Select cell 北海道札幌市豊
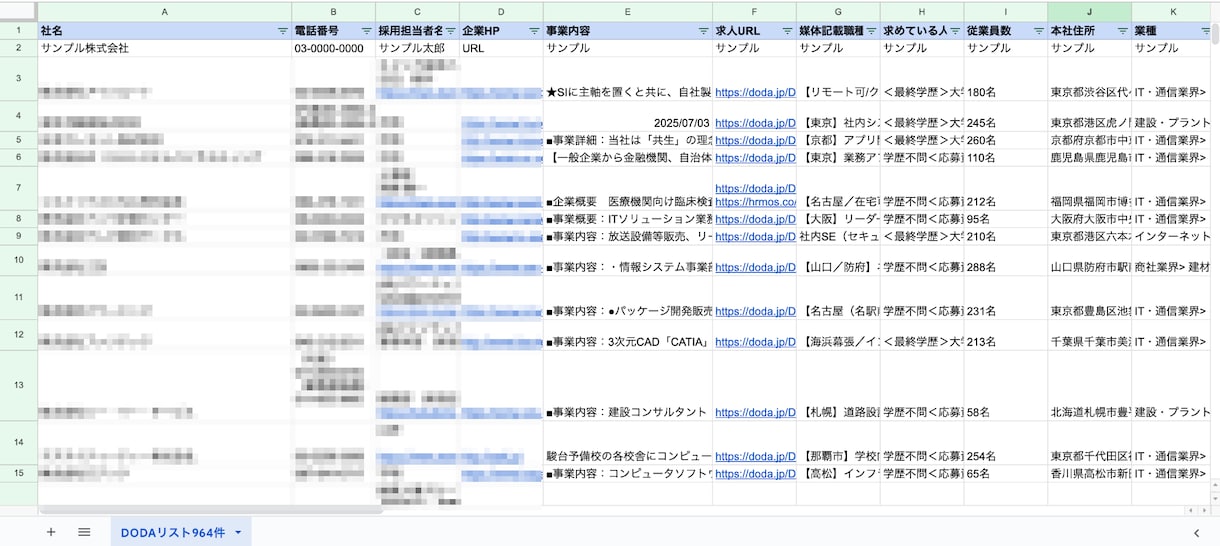This screenshot has width=1220, height=546. 1090,386
